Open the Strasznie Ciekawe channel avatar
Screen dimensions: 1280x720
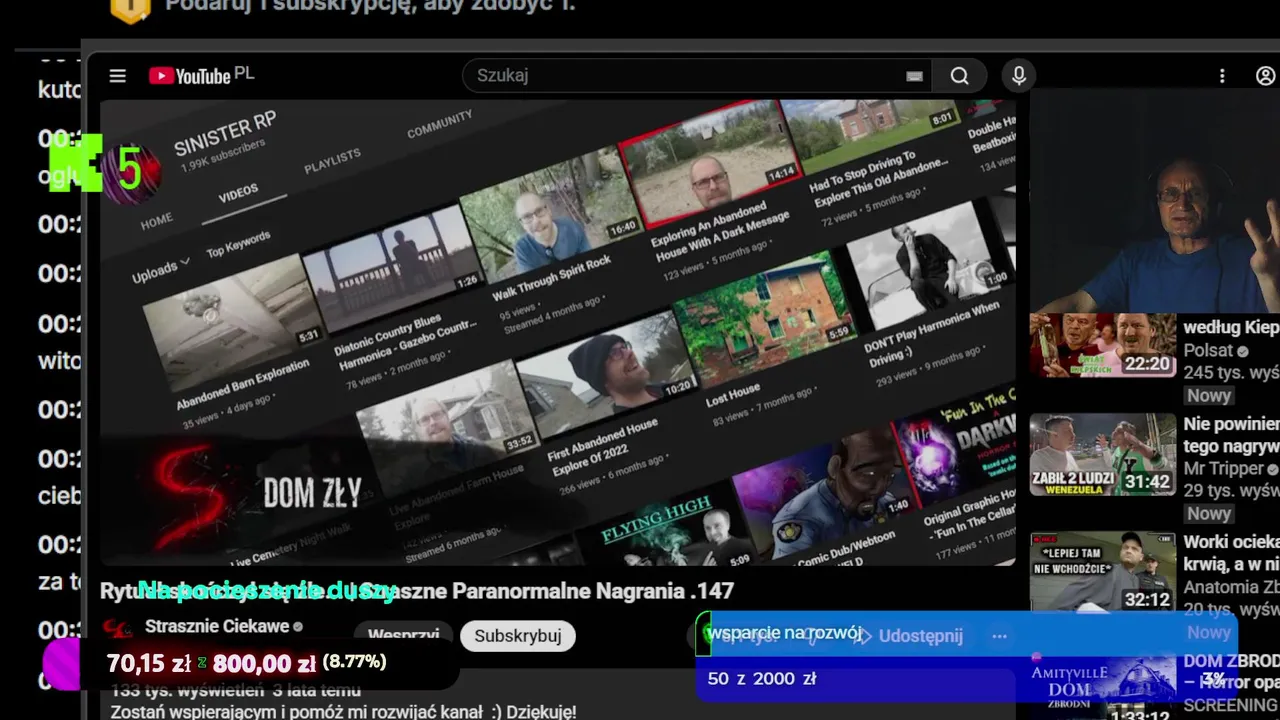click(118, 629)
